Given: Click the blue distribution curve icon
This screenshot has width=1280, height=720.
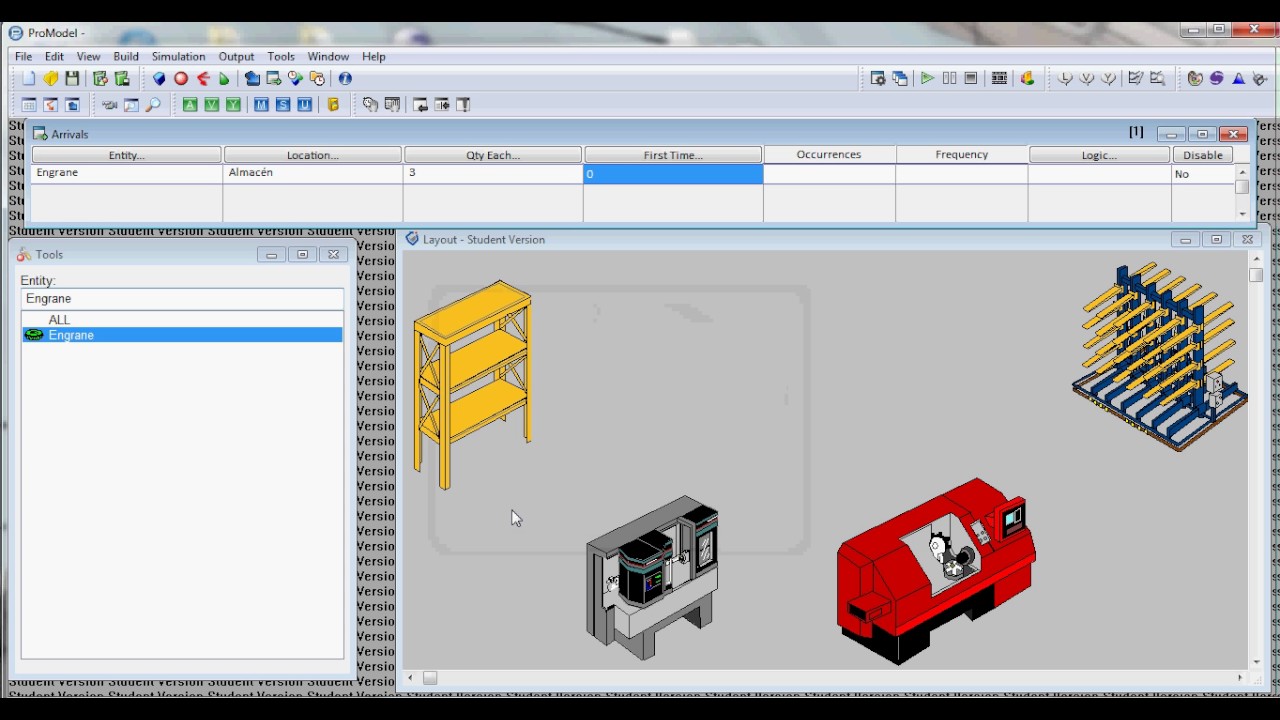Looking at the screenshot, I should pyautogui.click(x=1238, y=78).
